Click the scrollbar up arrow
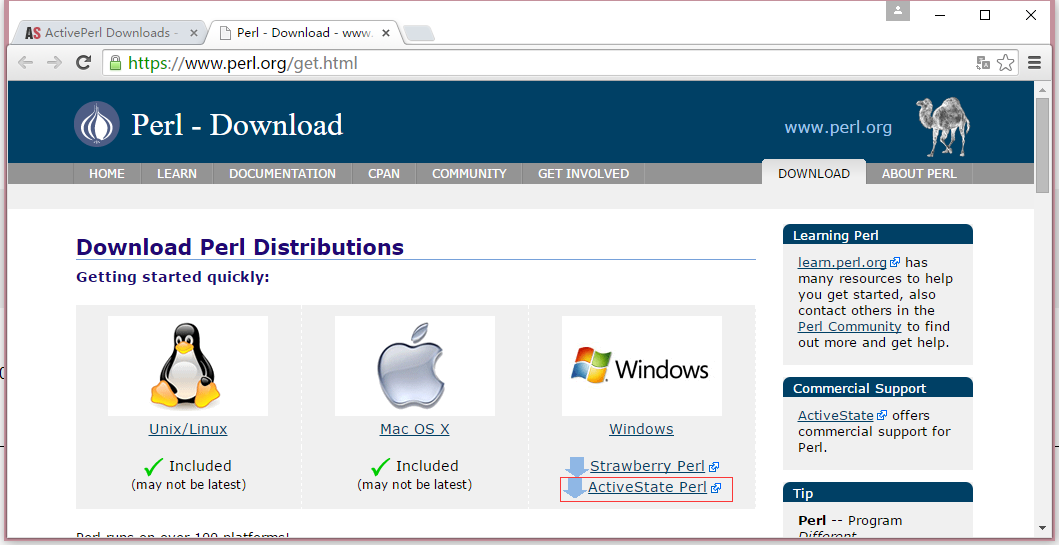Screen dimensions: 1059x545 pos(1043,88)
